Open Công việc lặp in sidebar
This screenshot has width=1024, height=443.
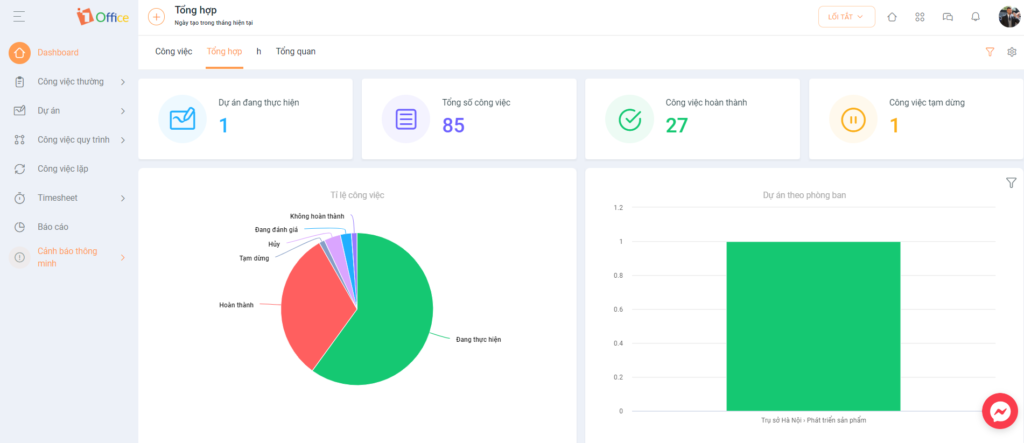coord(63,169)
